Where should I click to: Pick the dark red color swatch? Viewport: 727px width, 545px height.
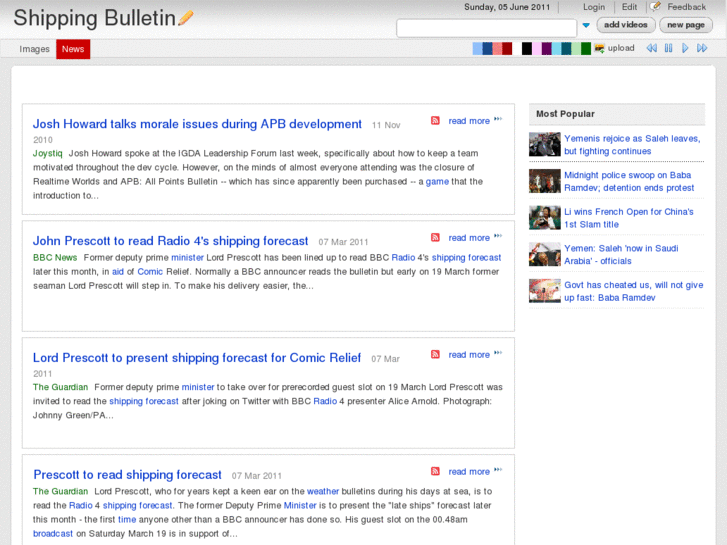pos(507,48)
